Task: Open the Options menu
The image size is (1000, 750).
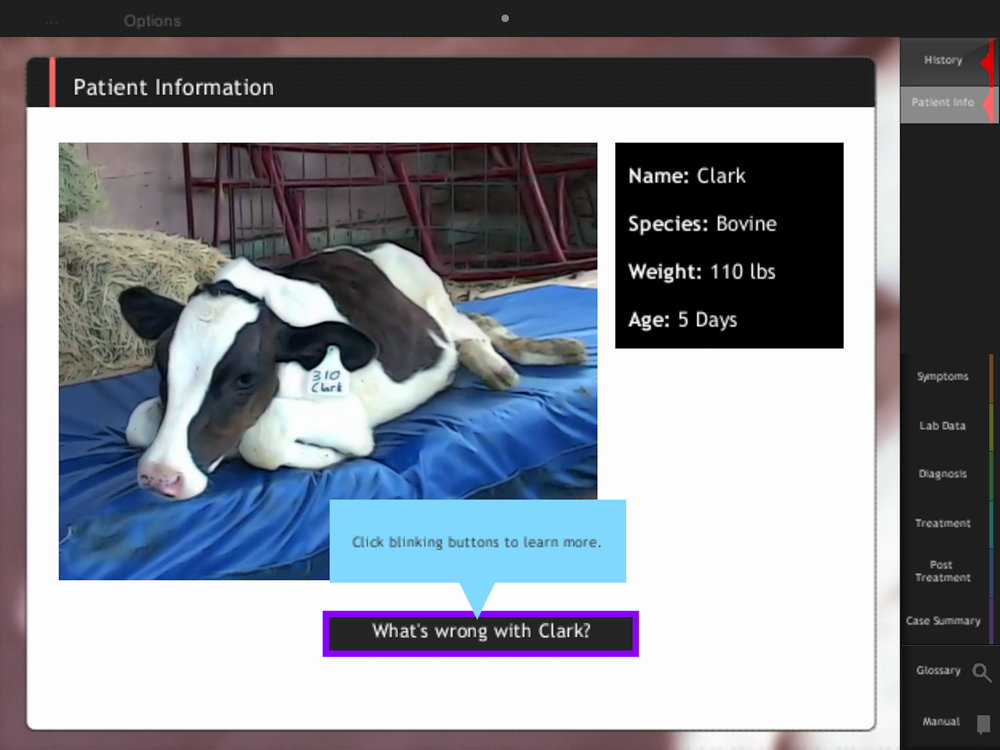Action: [152, 21]
